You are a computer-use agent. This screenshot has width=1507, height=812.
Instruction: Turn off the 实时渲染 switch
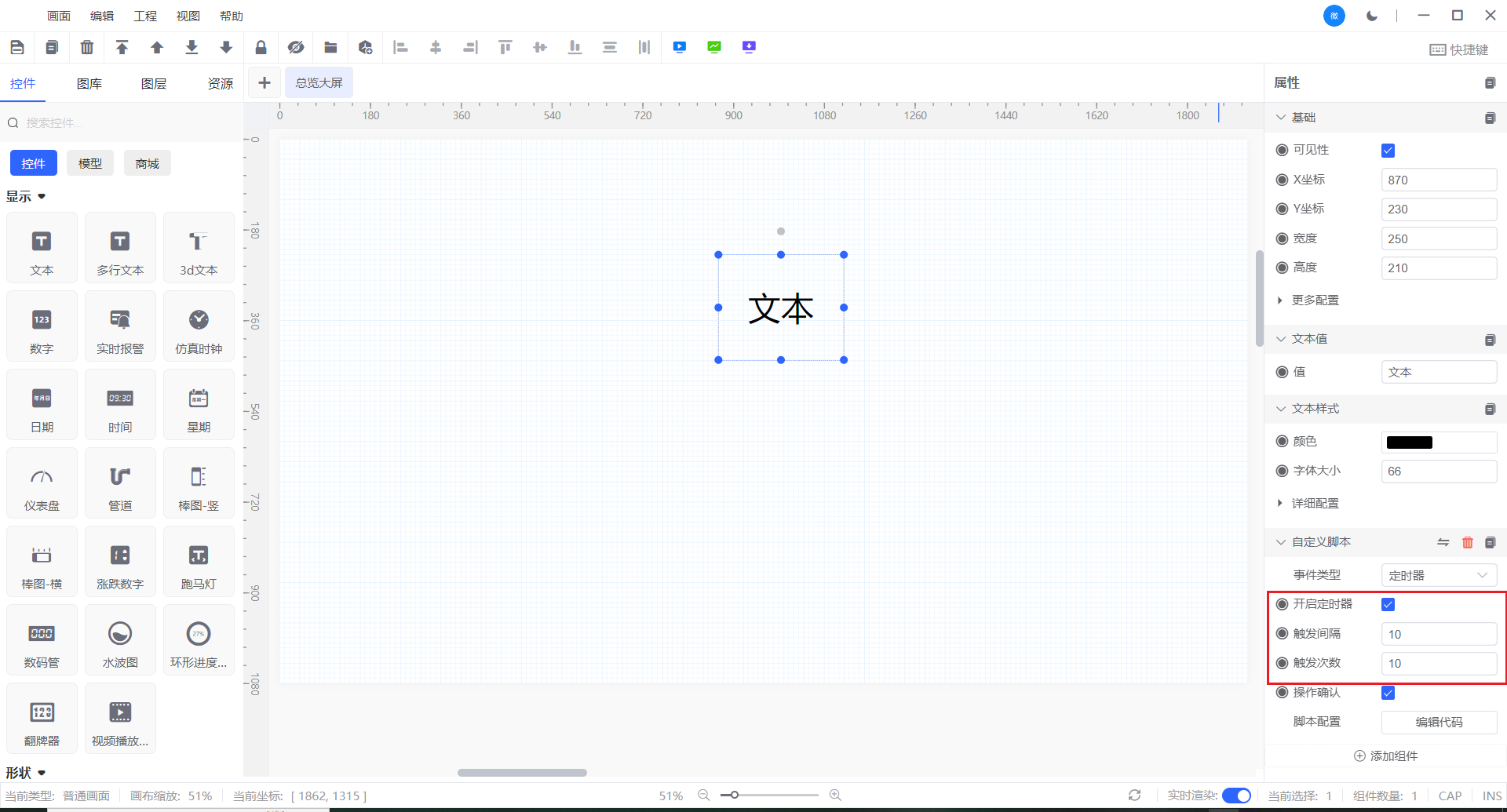pyautogui.click(x=1236, y=796)
